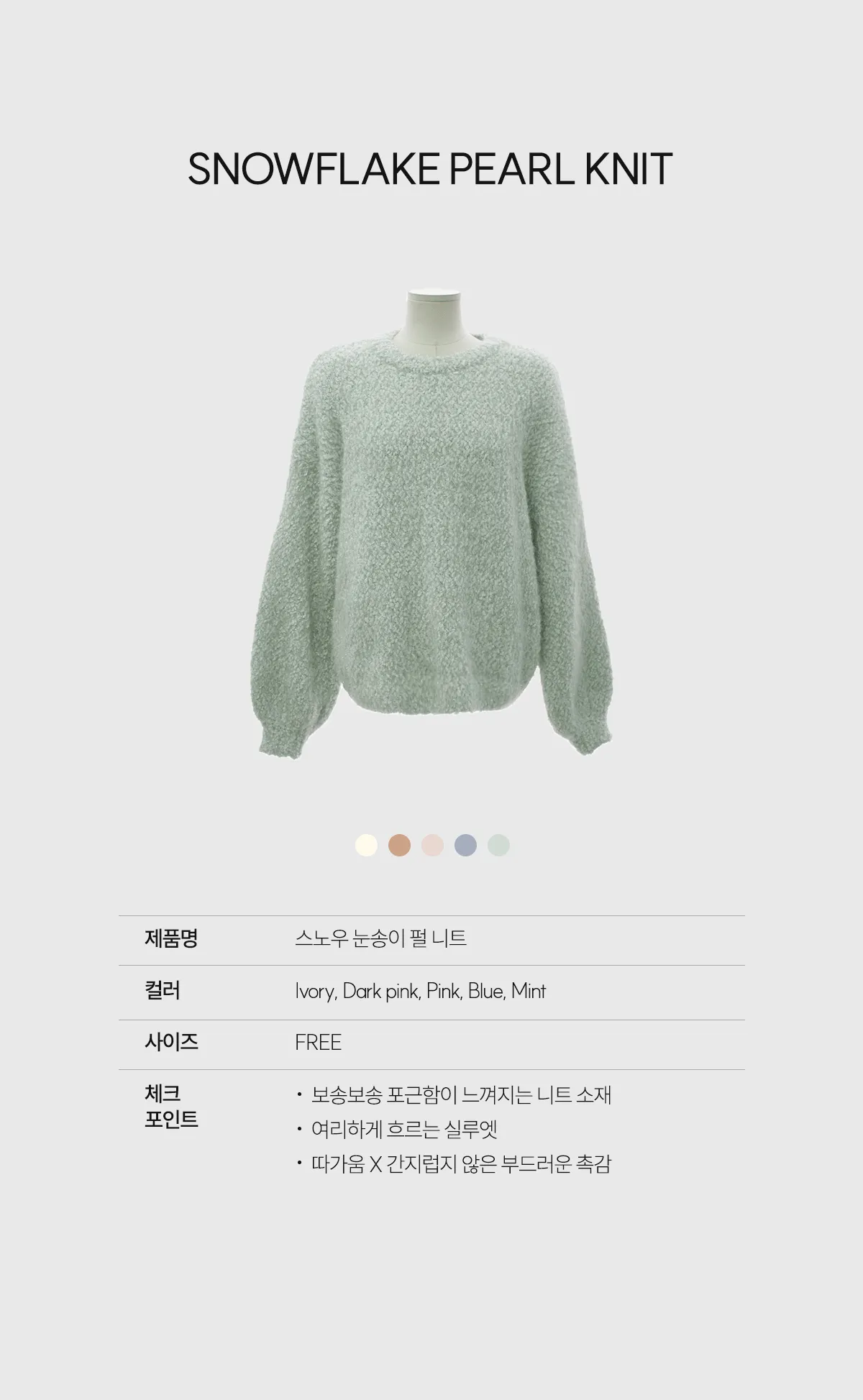863x1400 pixels.
Task: Click the SNOWFLAKE PEARL KNIT title
Action: (x=430, y=169)
